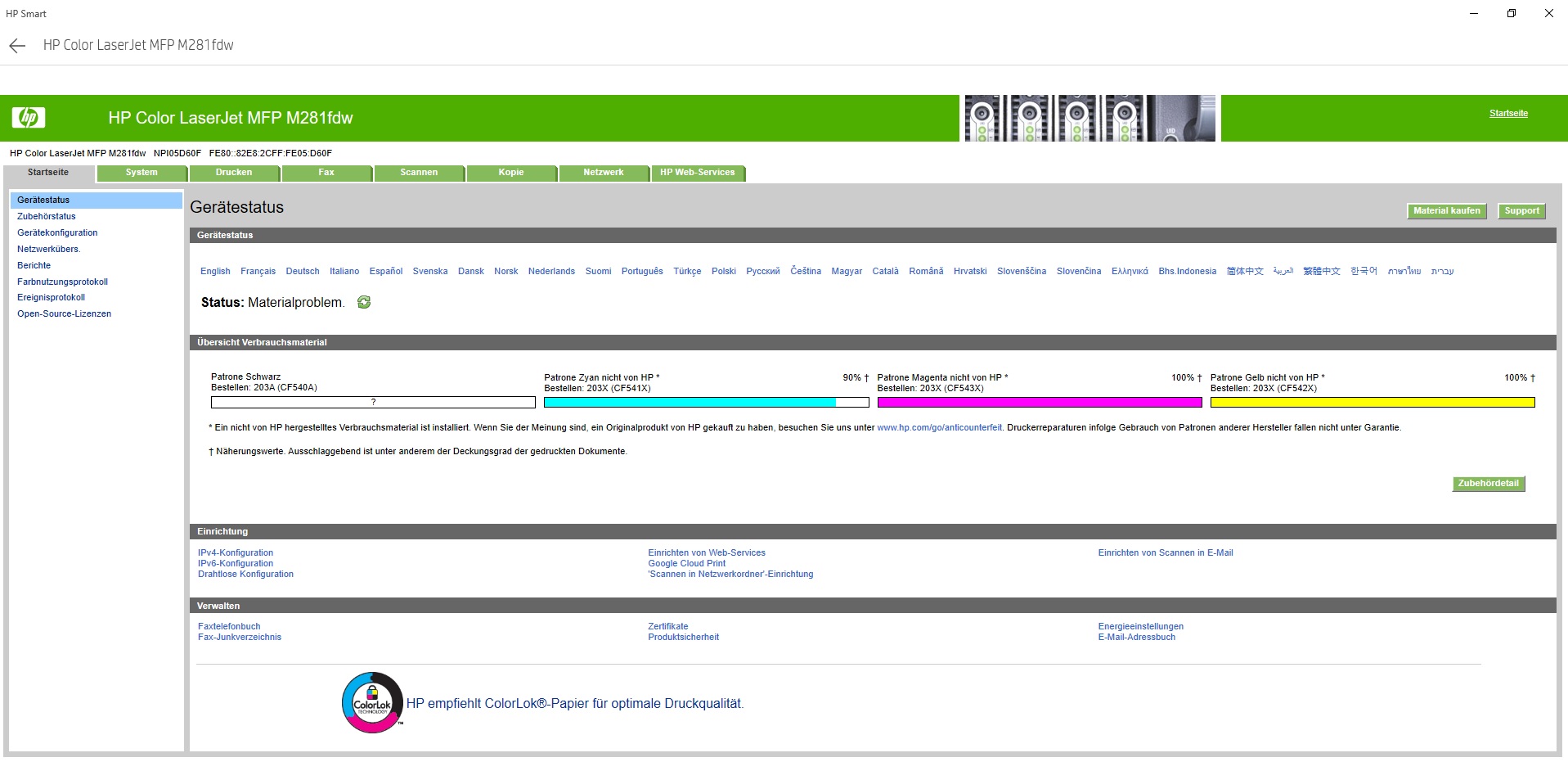The image size is (1568, 771).
Task: Switch language to Italiano
Action: pyautogui.click(x=344, y=271)
